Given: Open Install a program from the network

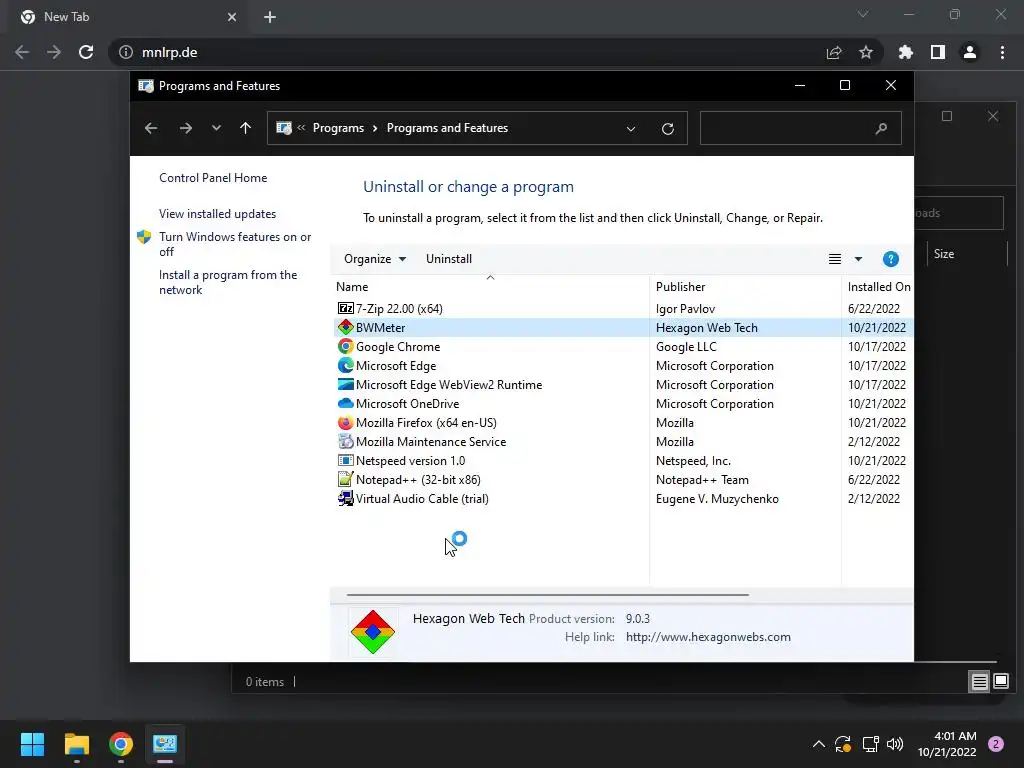Looking at the screenshot, I should (x=228, y=282).
